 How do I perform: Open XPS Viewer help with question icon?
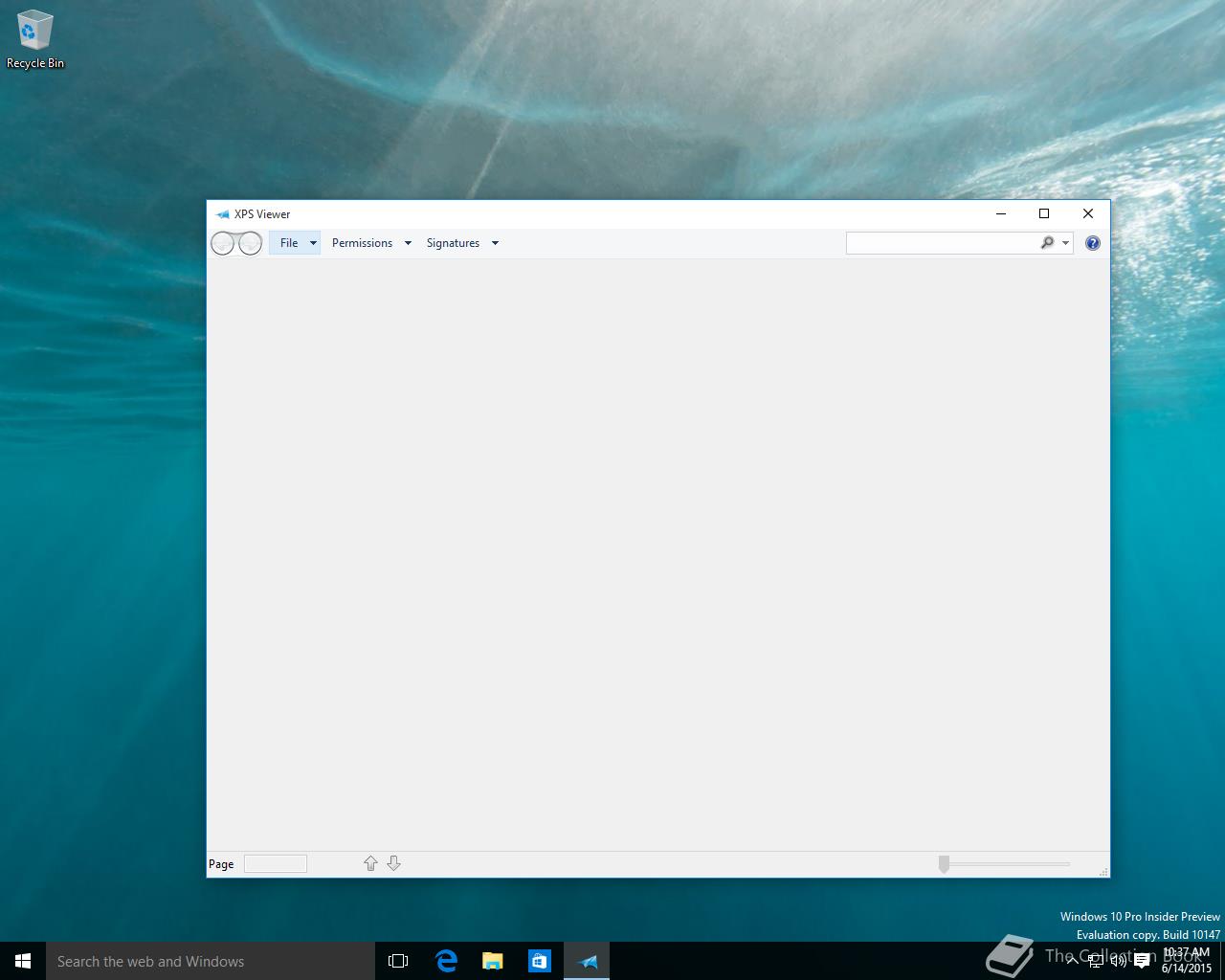coord(1093,243)
